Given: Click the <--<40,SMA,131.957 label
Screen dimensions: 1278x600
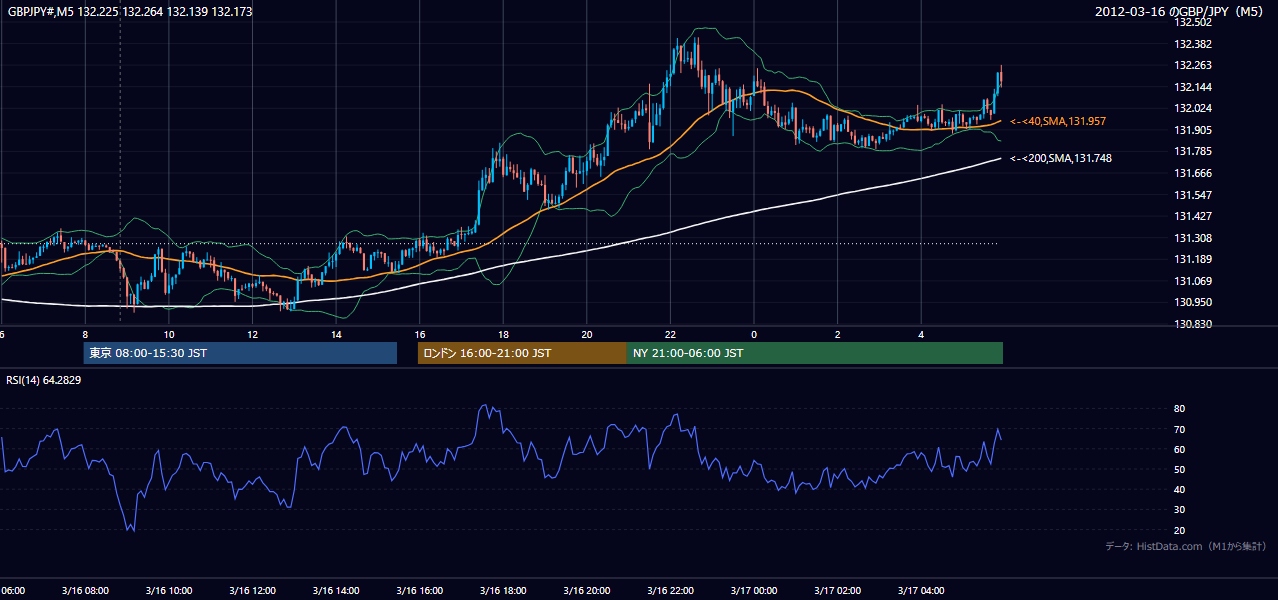Looking at the screenshot, I should [x=1060, y=121].
